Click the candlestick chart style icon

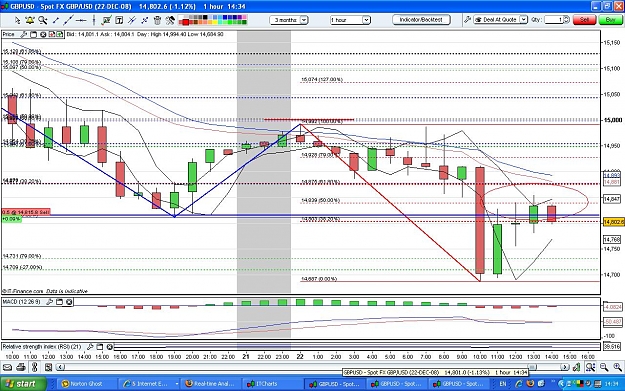tap(576, 367)
